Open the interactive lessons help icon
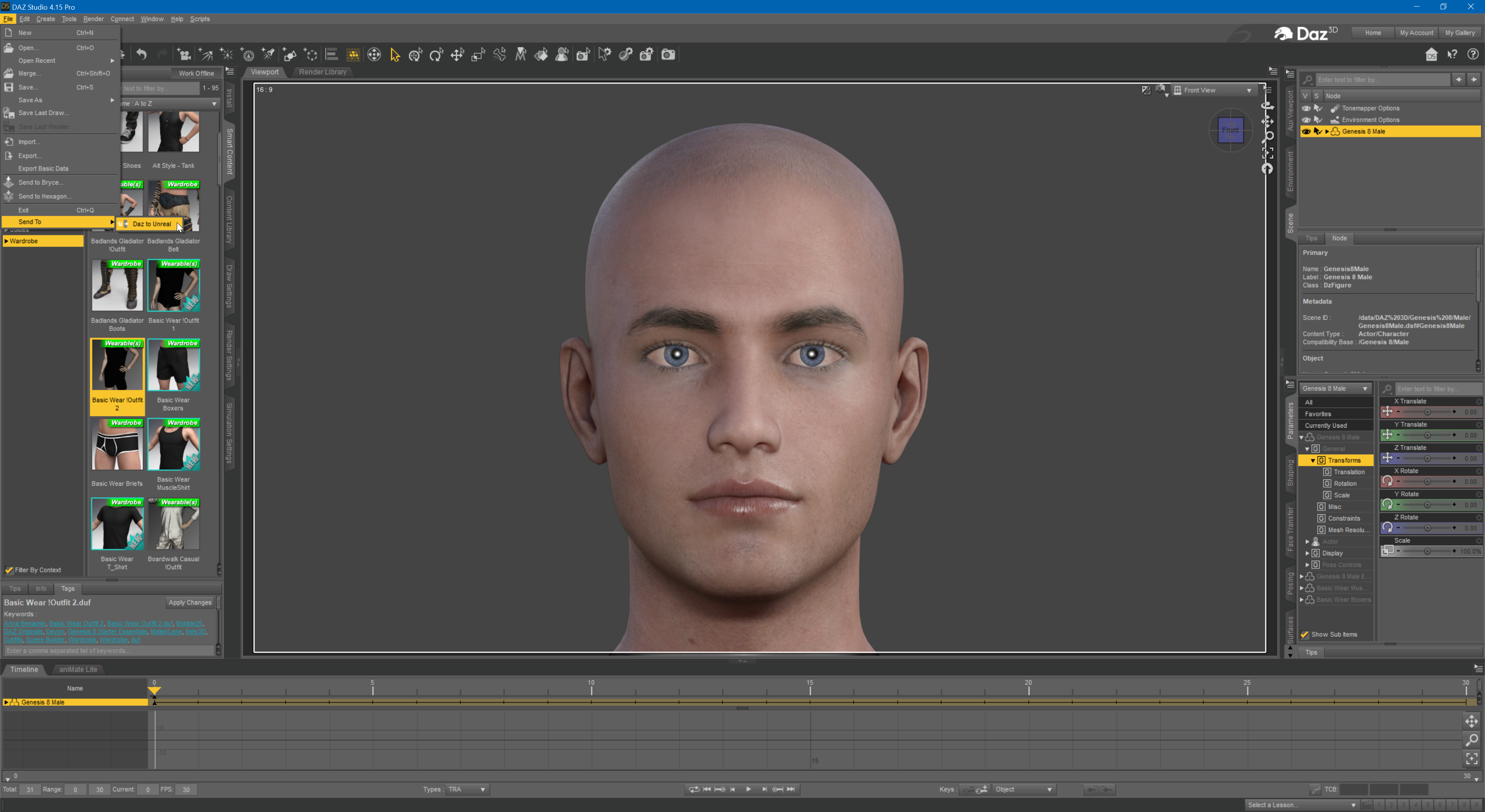This screenshot has width=1485, height=812. [x=1473, y=54]
